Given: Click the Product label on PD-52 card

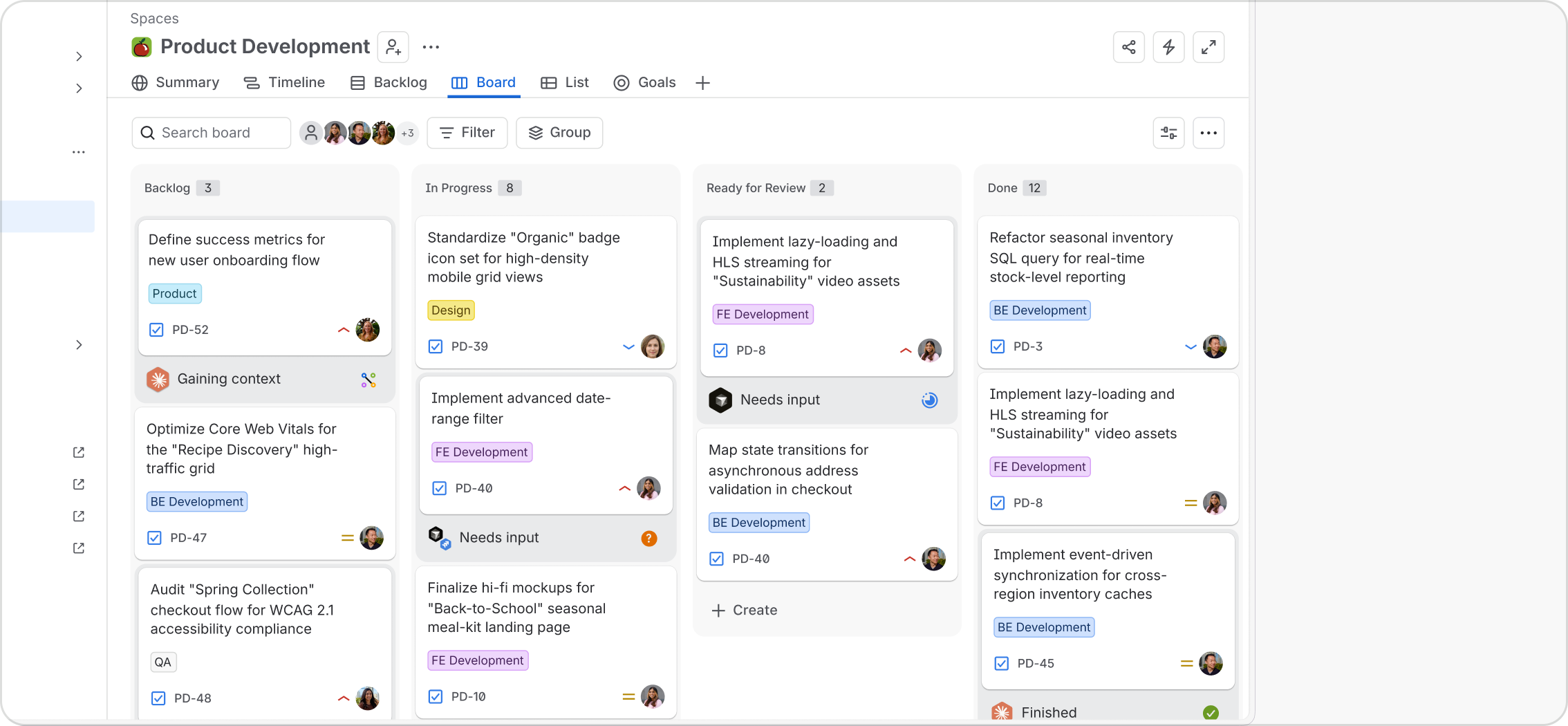Looking at the screenshot, I should pyautogui.click(x=174, y=294).
